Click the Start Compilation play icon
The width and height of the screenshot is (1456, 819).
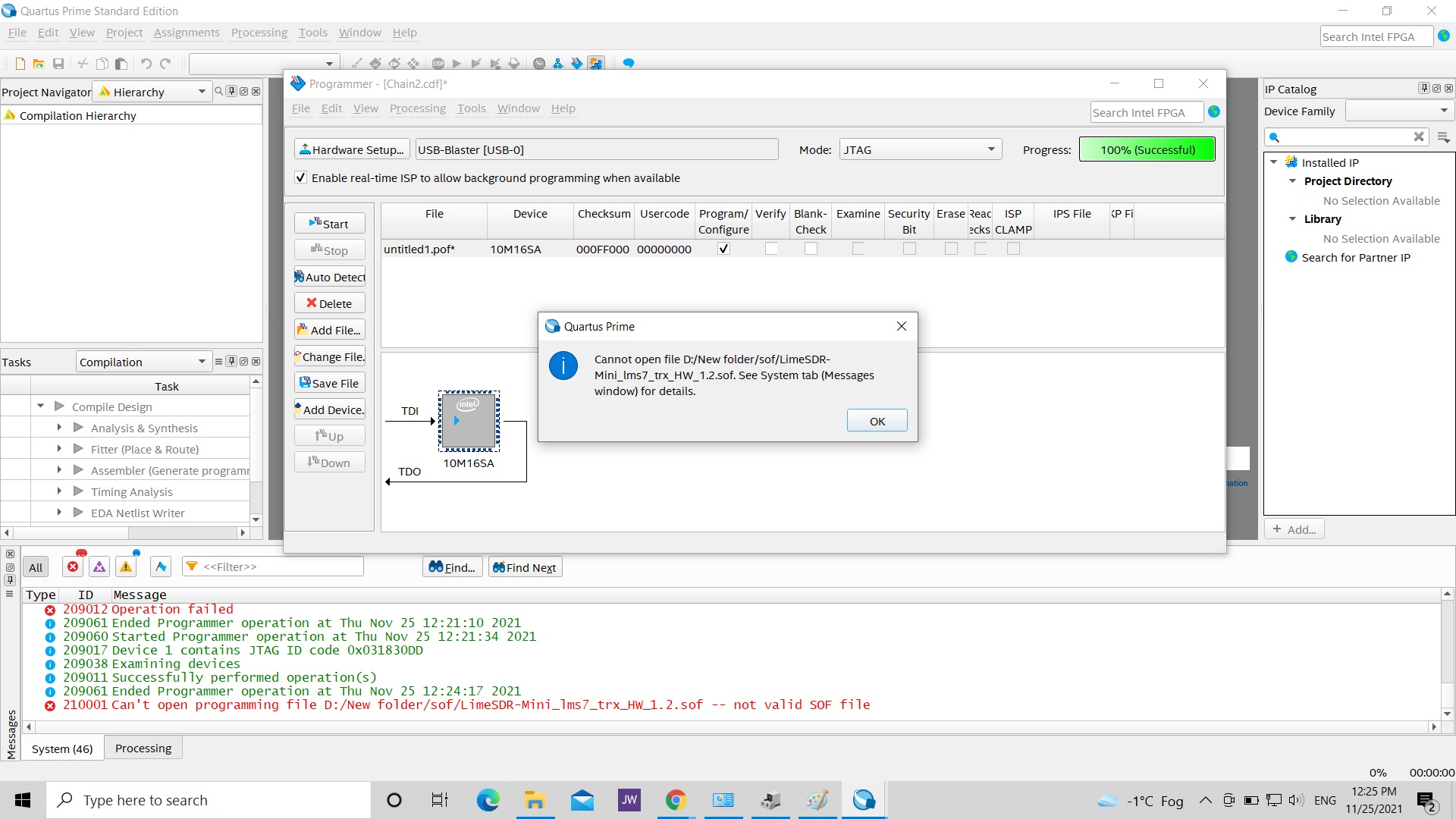pyautogui.click(x=457, y=64)
